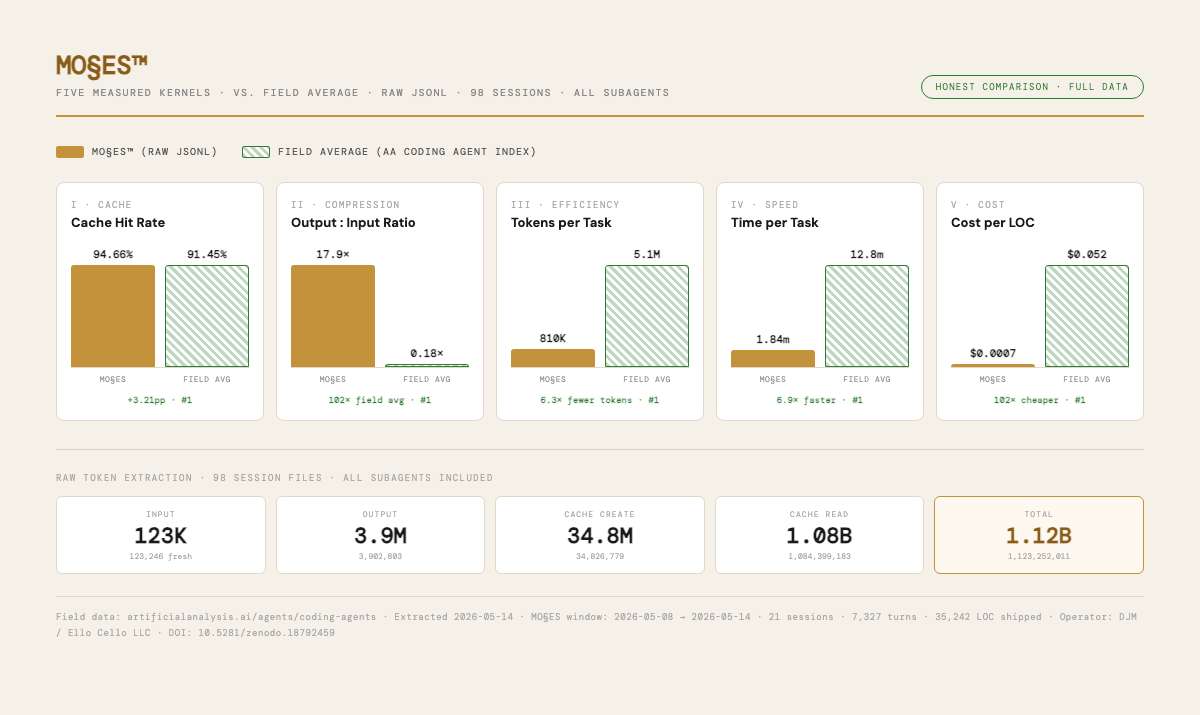Click the hatched 91.45% field average bar
The image size is (1200, 715).
point(207,316)
